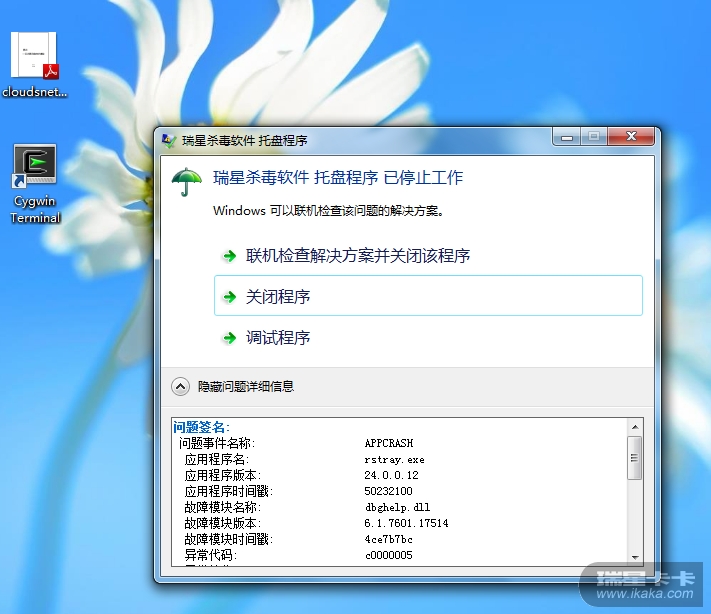Screen dimensions: 711x614
Task: Click arrow icon beside 联机检查解决方案并关闭该程序
Action: 229,256
